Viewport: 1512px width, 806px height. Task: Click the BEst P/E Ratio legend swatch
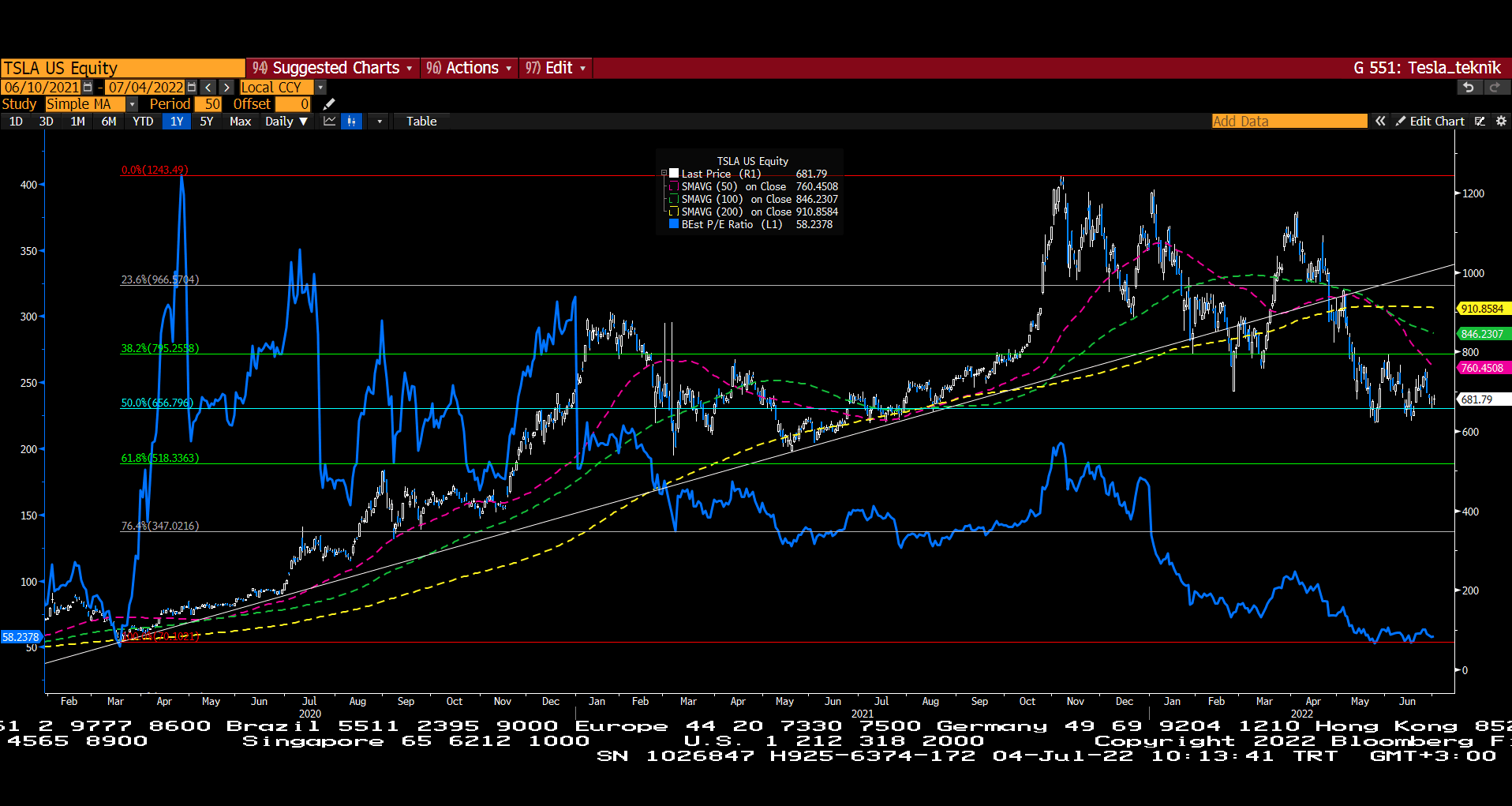coord(674,225)
